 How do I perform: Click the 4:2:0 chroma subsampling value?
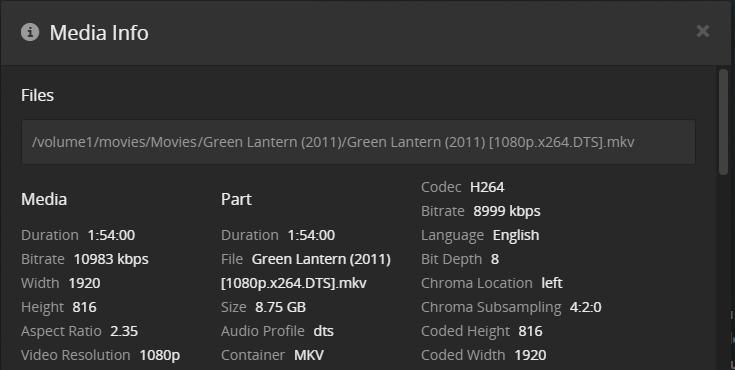coord(585,307)
